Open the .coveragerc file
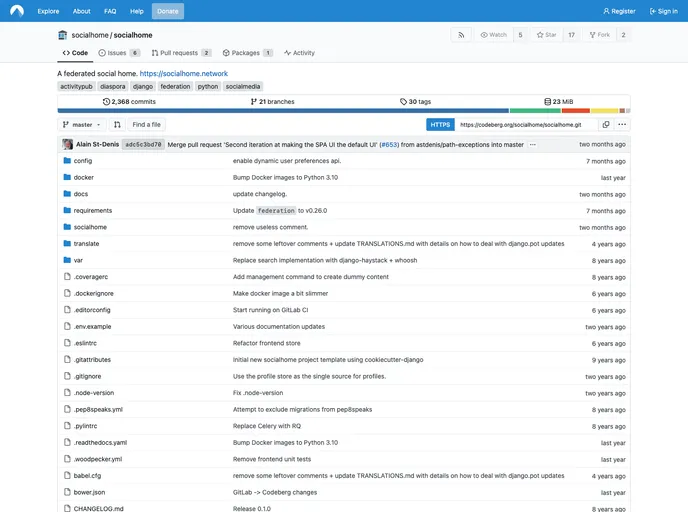The height and width of the screenshot is (512, 688). (x=91, y=277)
